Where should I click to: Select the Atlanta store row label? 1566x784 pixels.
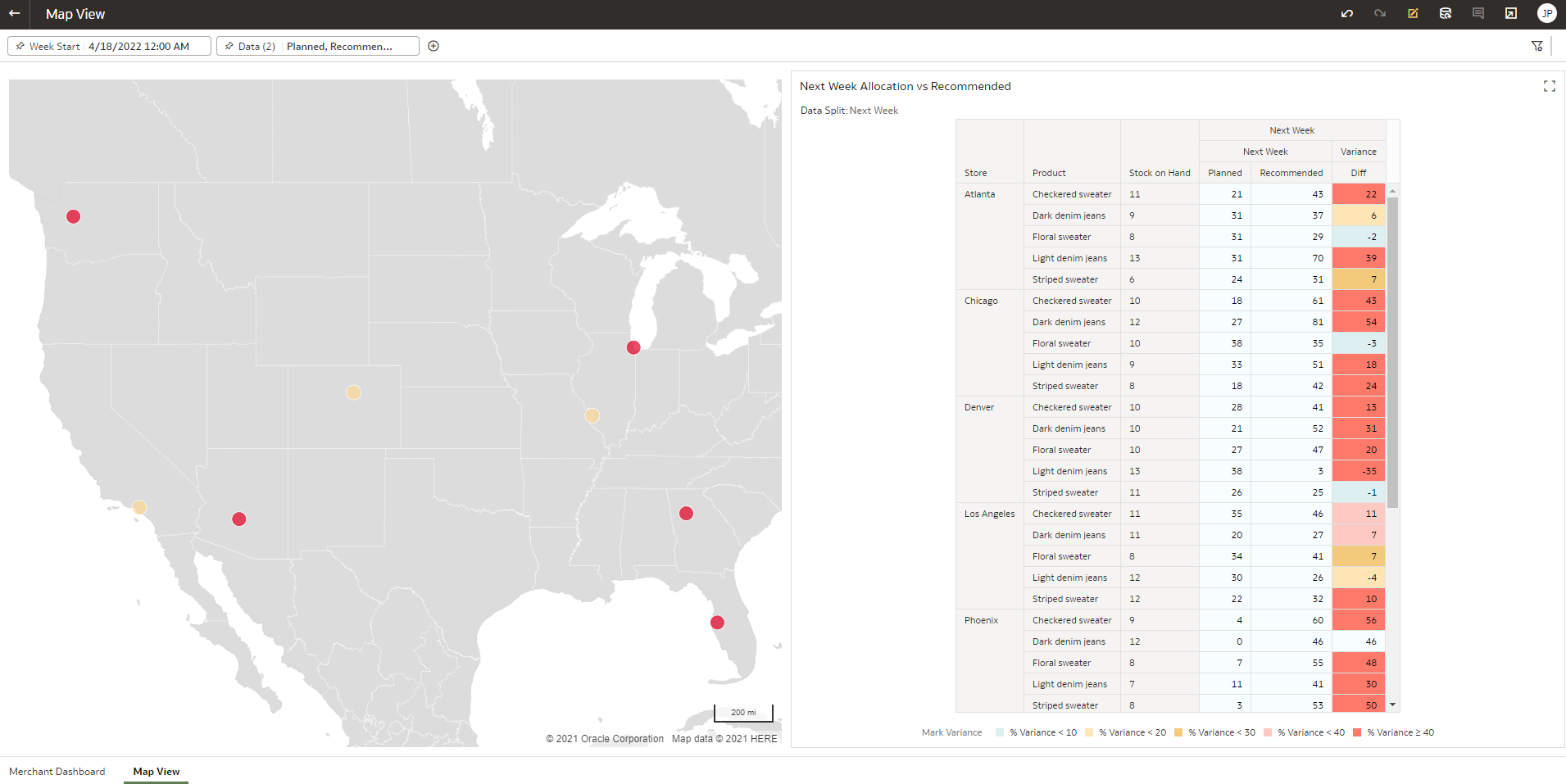tap(980, 194)
